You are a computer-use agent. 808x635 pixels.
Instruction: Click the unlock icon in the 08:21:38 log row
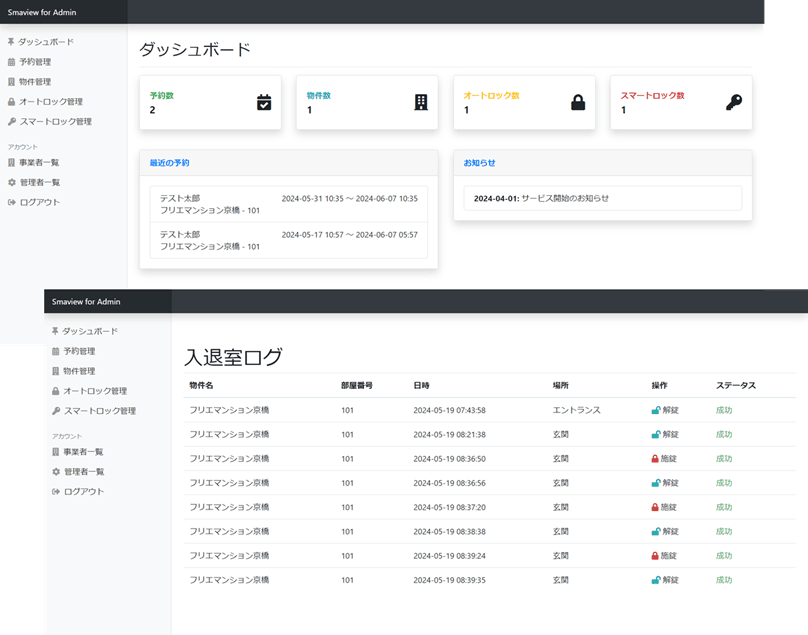656,435
